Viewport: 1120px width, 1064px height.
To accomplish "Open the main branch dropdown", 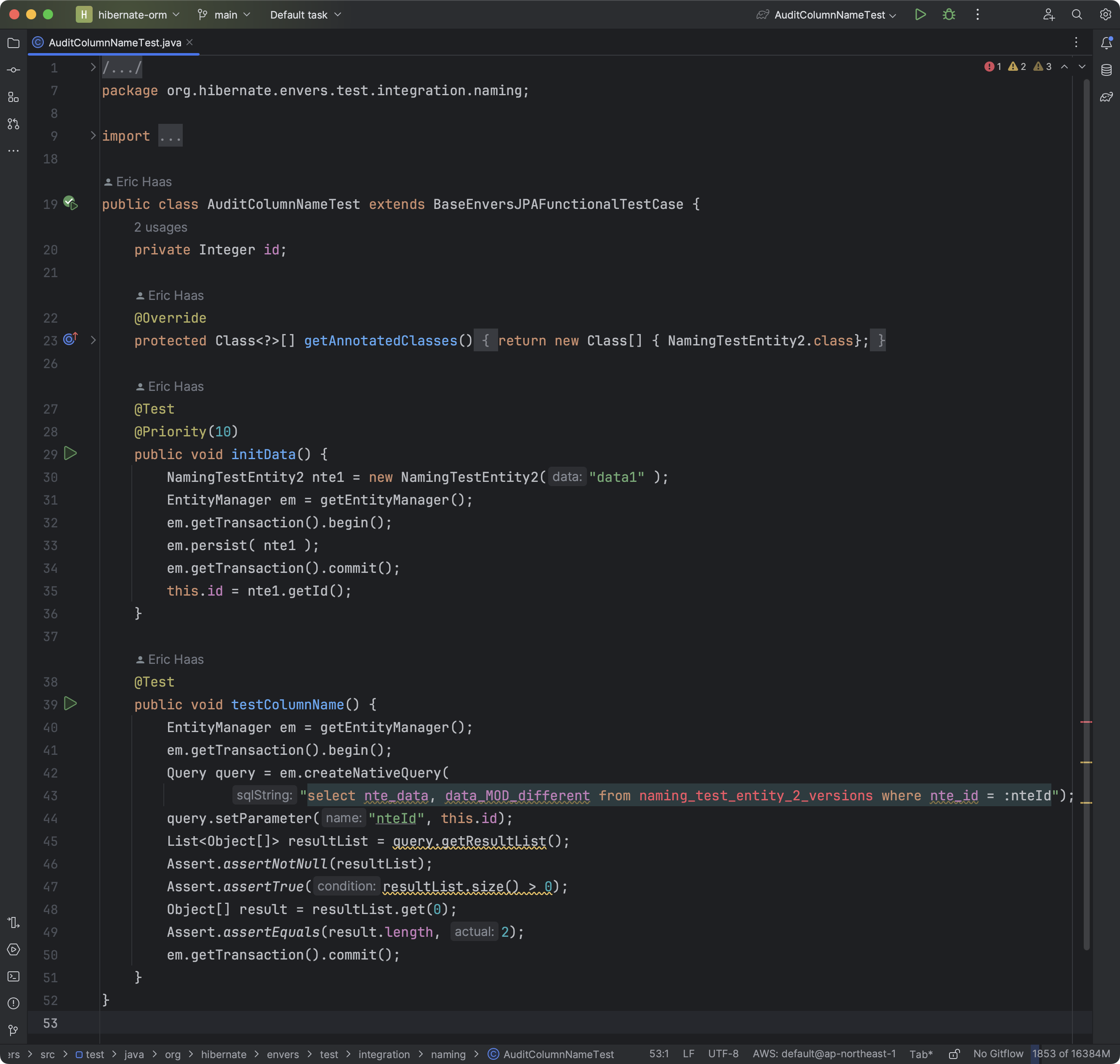I will pos(226,15).
